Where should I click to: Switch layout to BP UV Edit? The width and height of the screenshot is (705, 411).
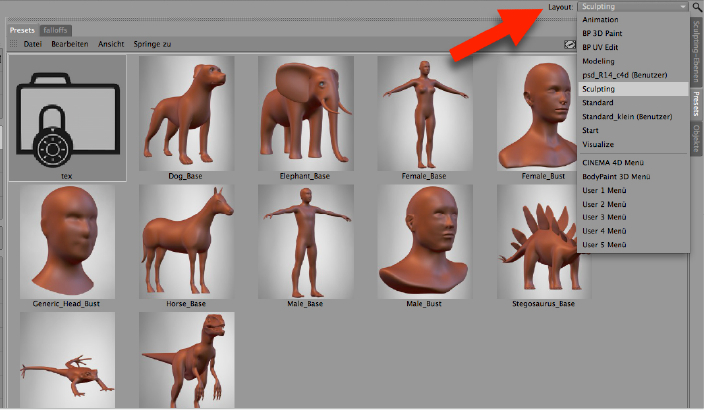602,47
